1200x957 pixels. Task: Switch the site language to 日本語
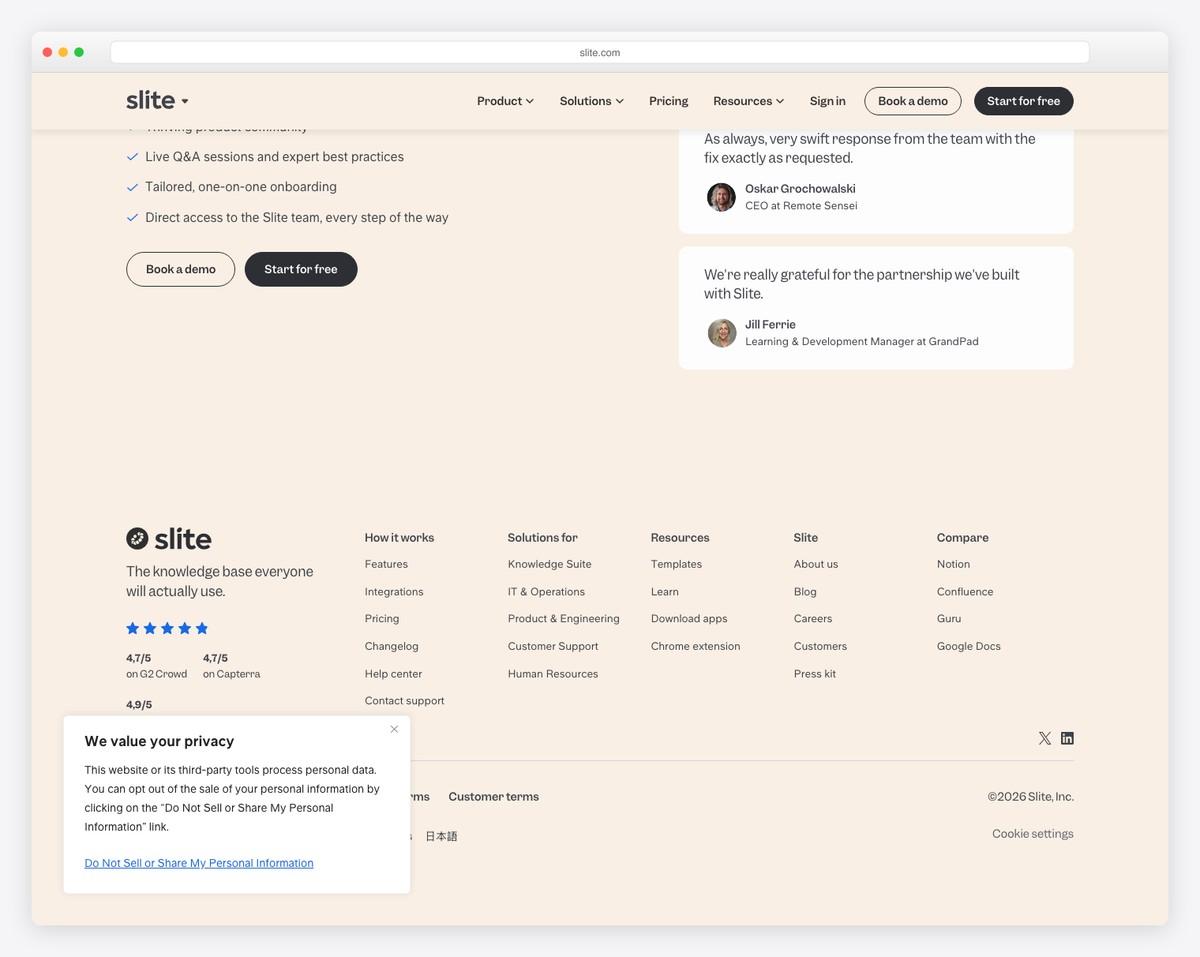(x=441, y=835)
